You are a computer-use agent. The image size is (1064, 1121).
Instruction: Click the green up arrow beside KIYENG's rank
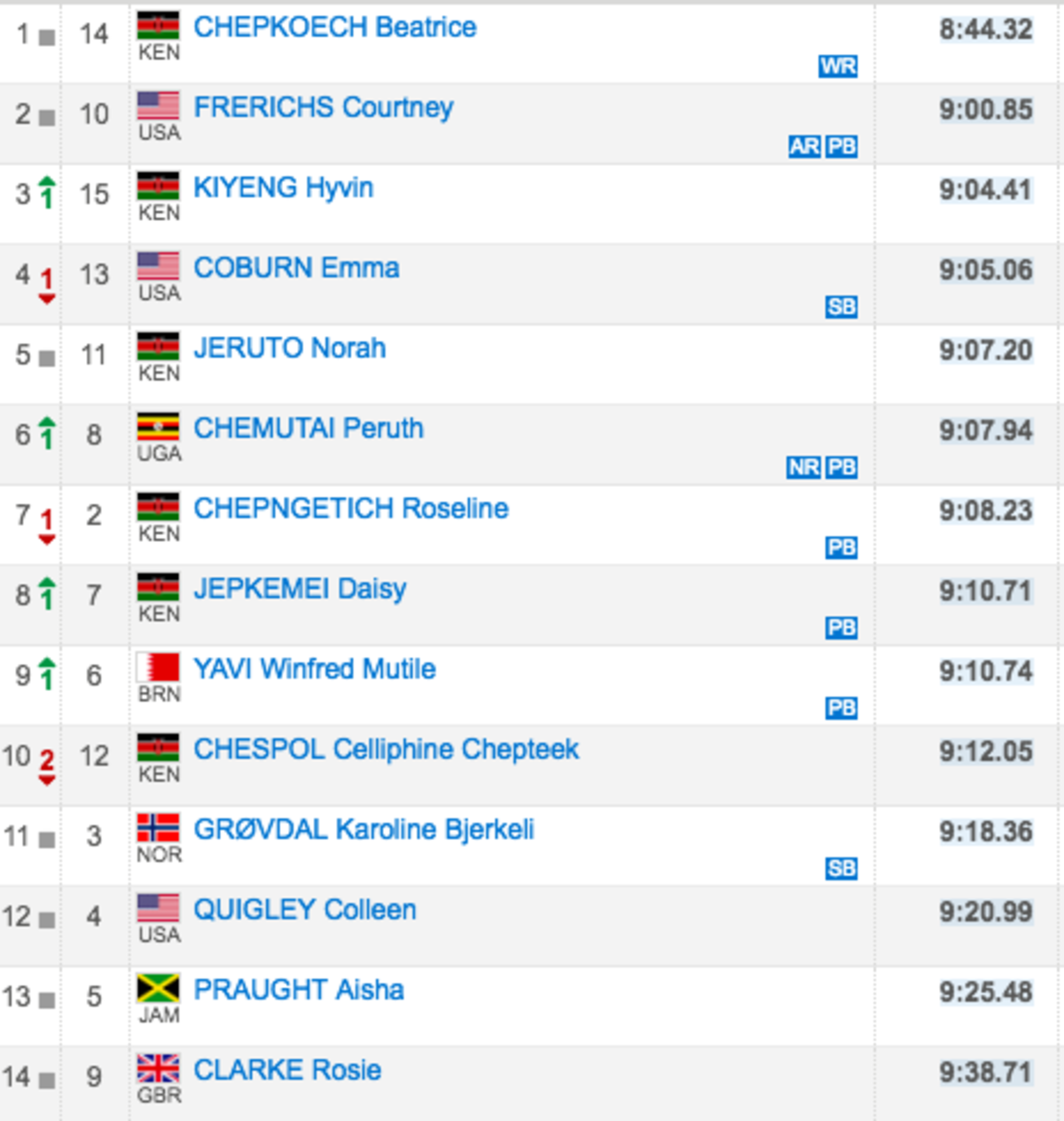tap(47, 192)
